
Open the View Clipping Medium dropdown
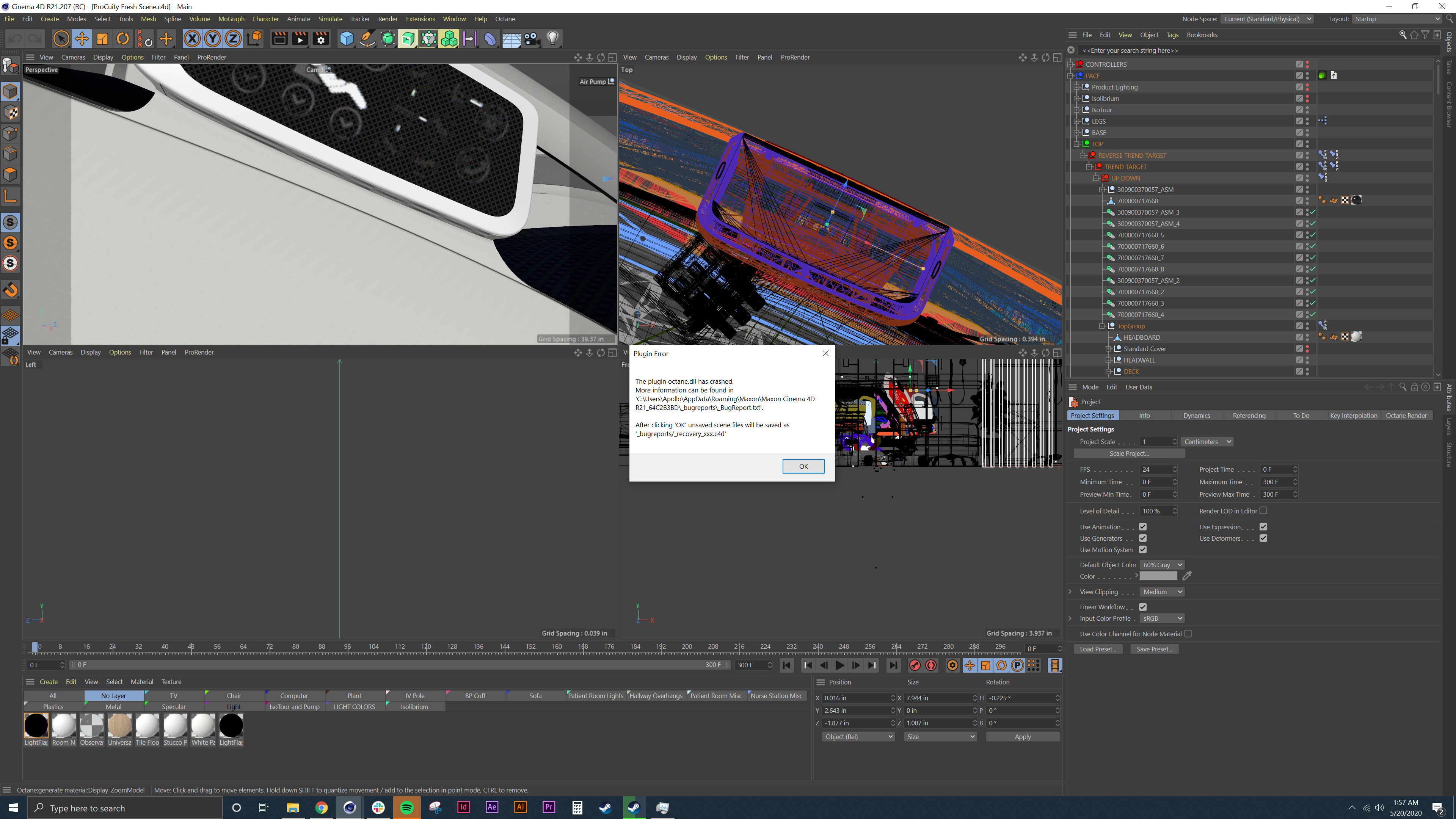click(x=1161, y=592)
